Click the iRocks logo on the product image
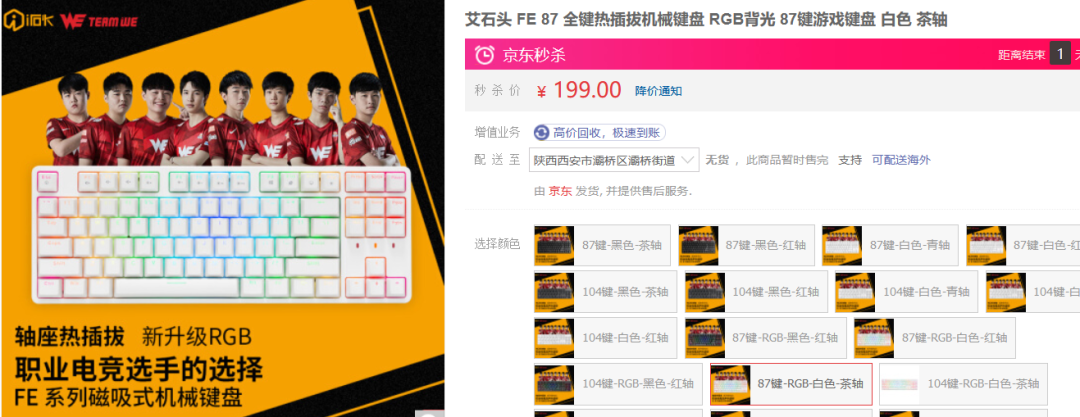1080x417 pixels. [28, 19]
